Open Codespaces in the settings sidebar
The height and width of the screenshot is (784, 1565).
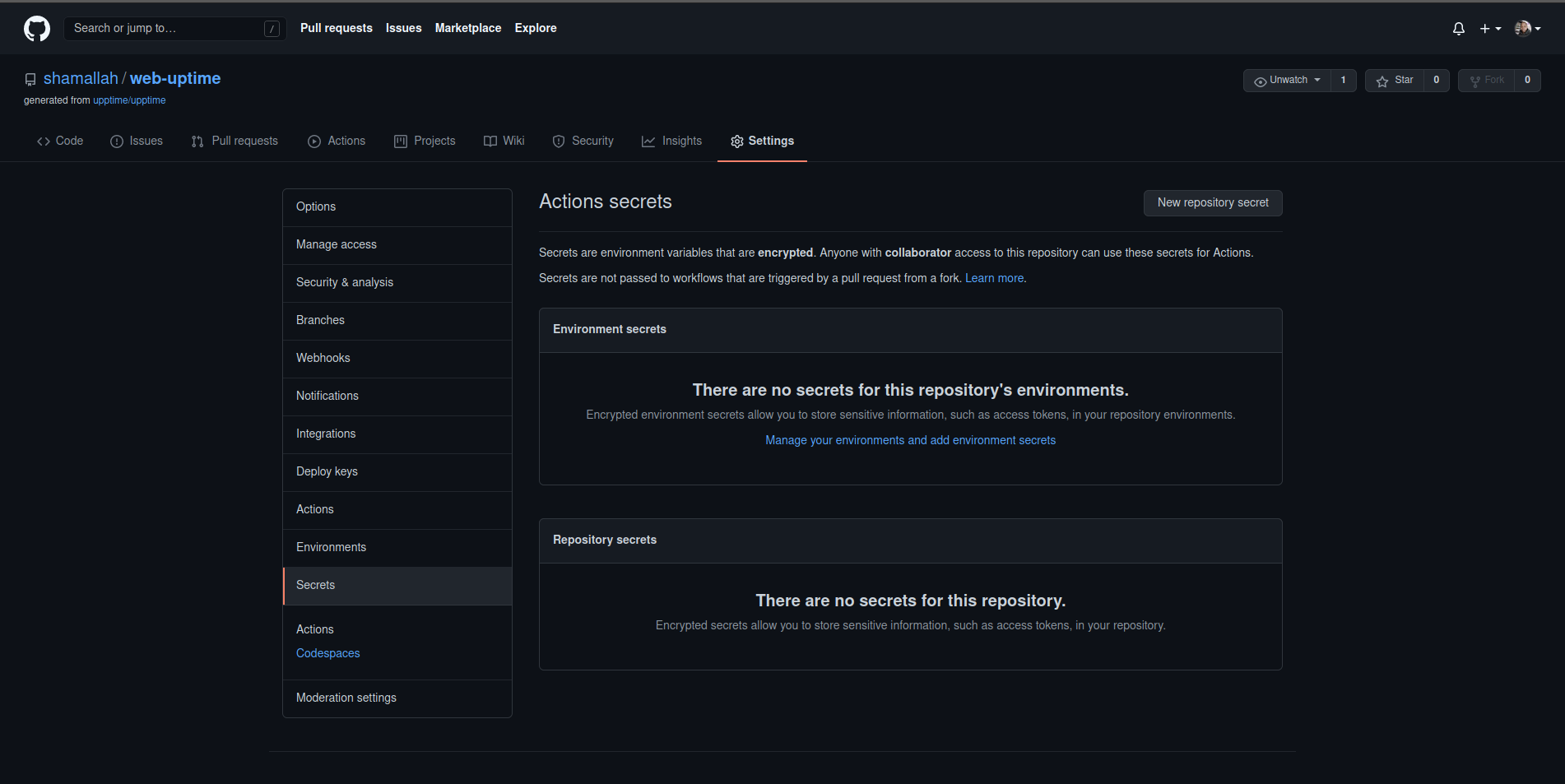click(x=327, y=652)
